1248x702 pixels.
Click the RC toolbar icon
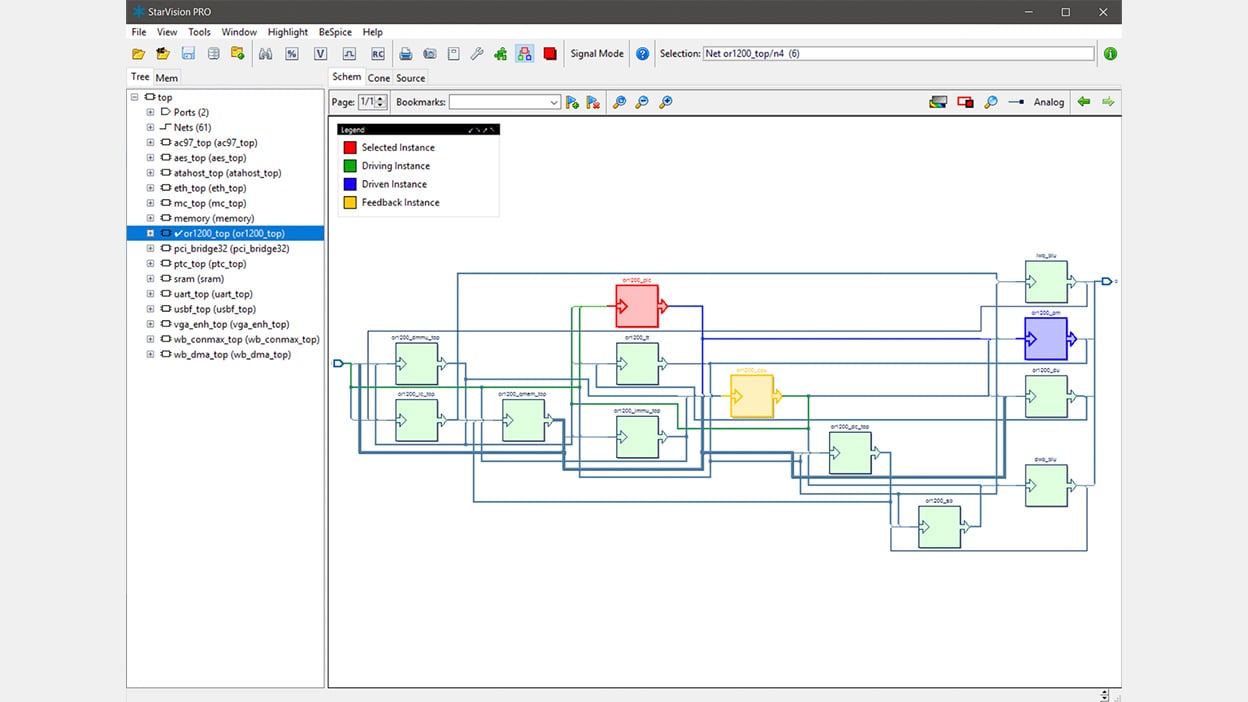pyautogui.click(x=378, y=54)
